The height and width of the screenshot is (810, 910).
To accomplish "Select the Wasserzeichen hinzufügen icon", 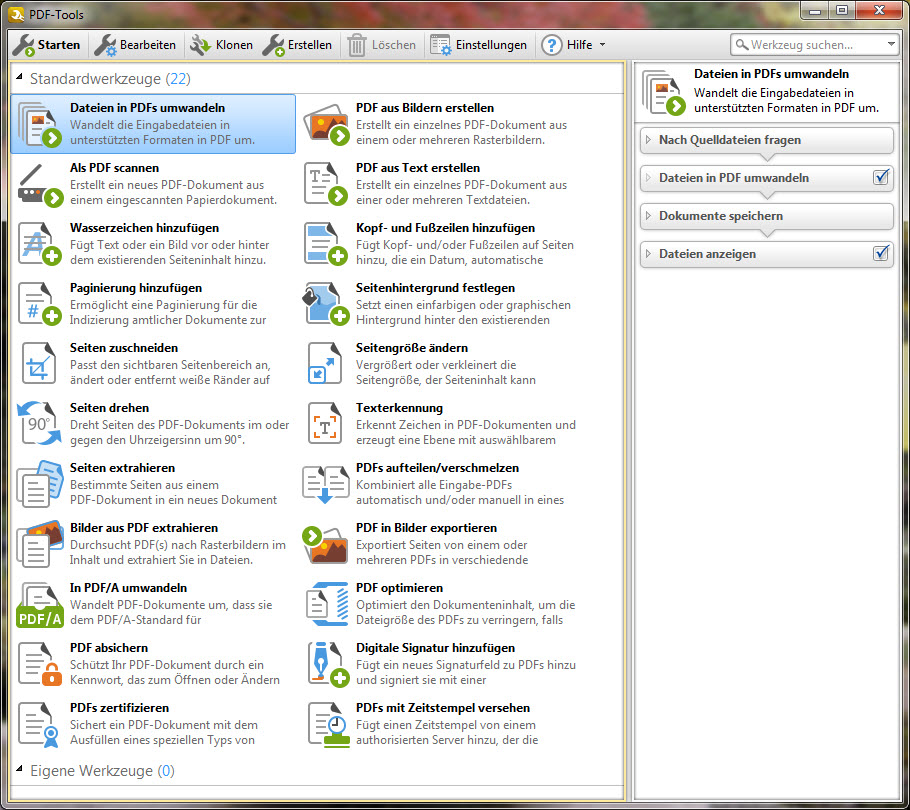I will pos(39,244).
